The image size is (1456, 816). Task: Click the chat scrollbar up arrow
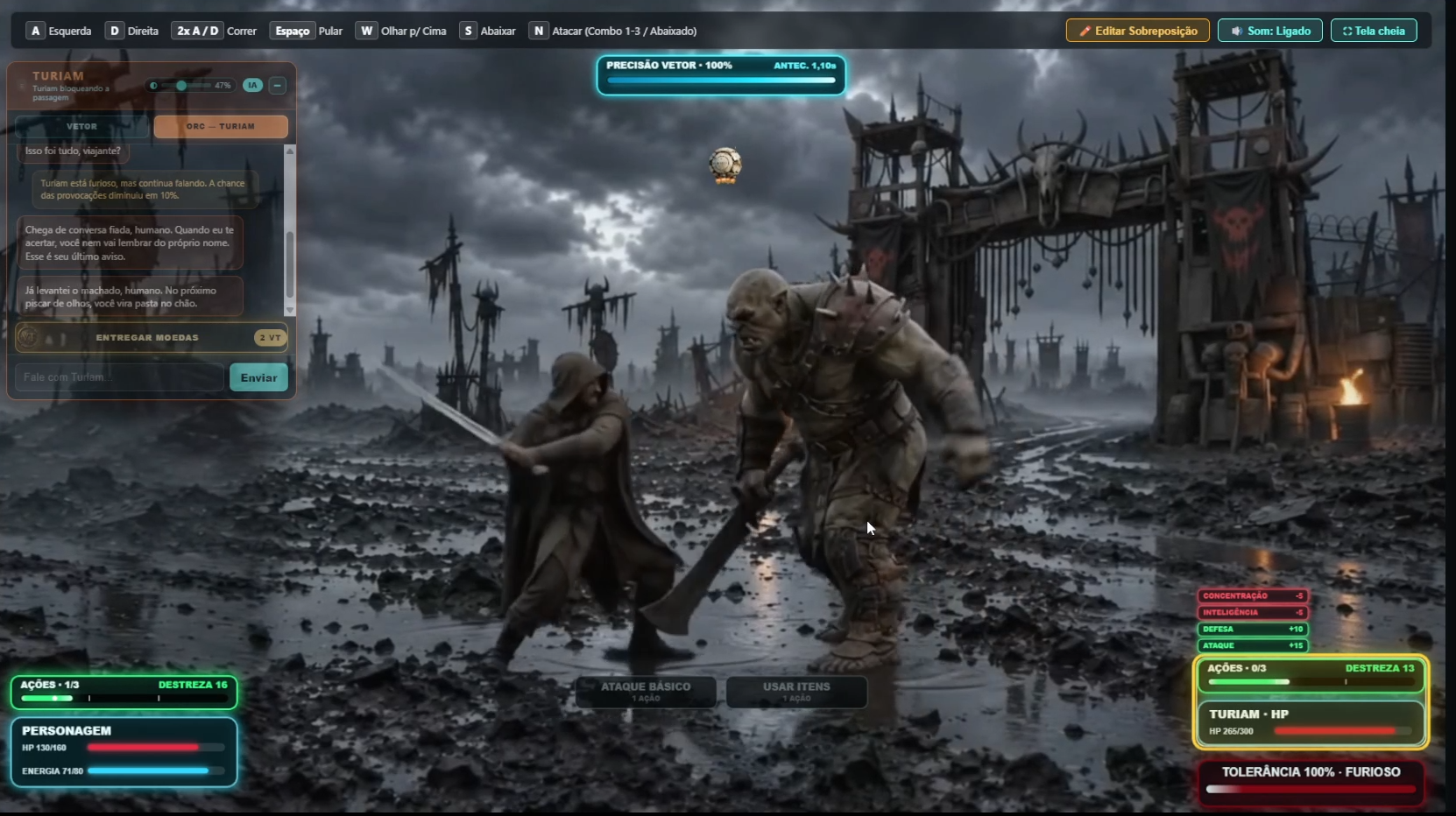pos(290,151)
